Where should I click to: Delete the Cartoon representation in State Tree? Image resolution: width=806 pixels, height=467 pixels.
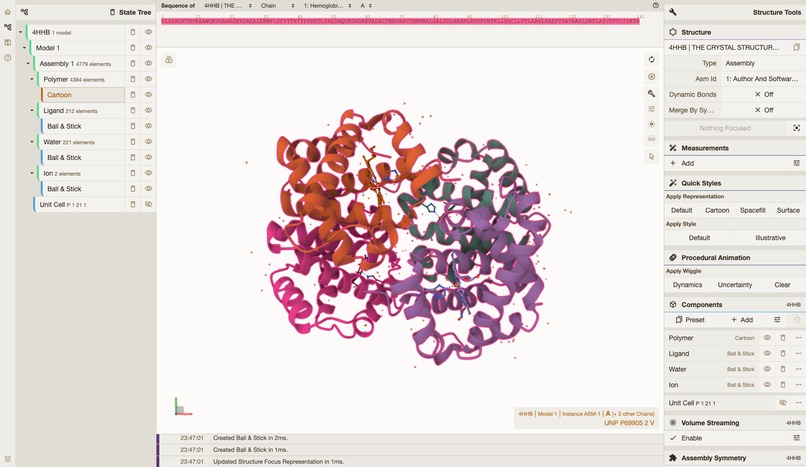pyautogui.click(x=133, y=95)
